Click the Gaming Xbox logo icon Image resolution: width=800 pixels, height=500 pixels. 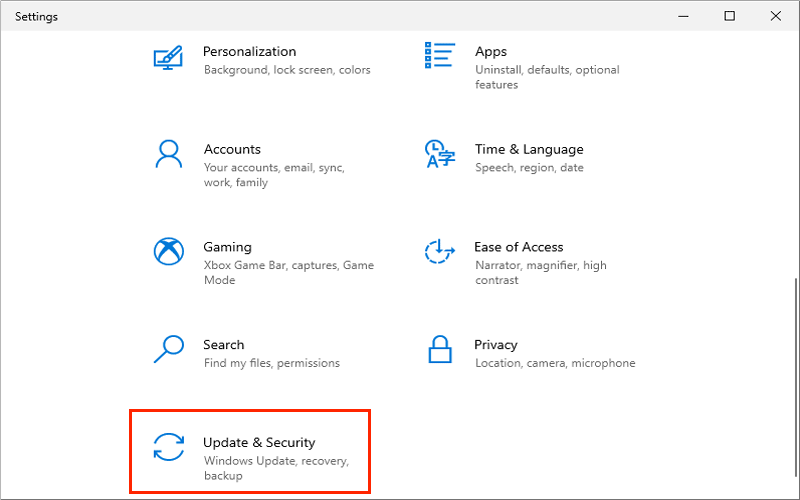coord(169,251)
